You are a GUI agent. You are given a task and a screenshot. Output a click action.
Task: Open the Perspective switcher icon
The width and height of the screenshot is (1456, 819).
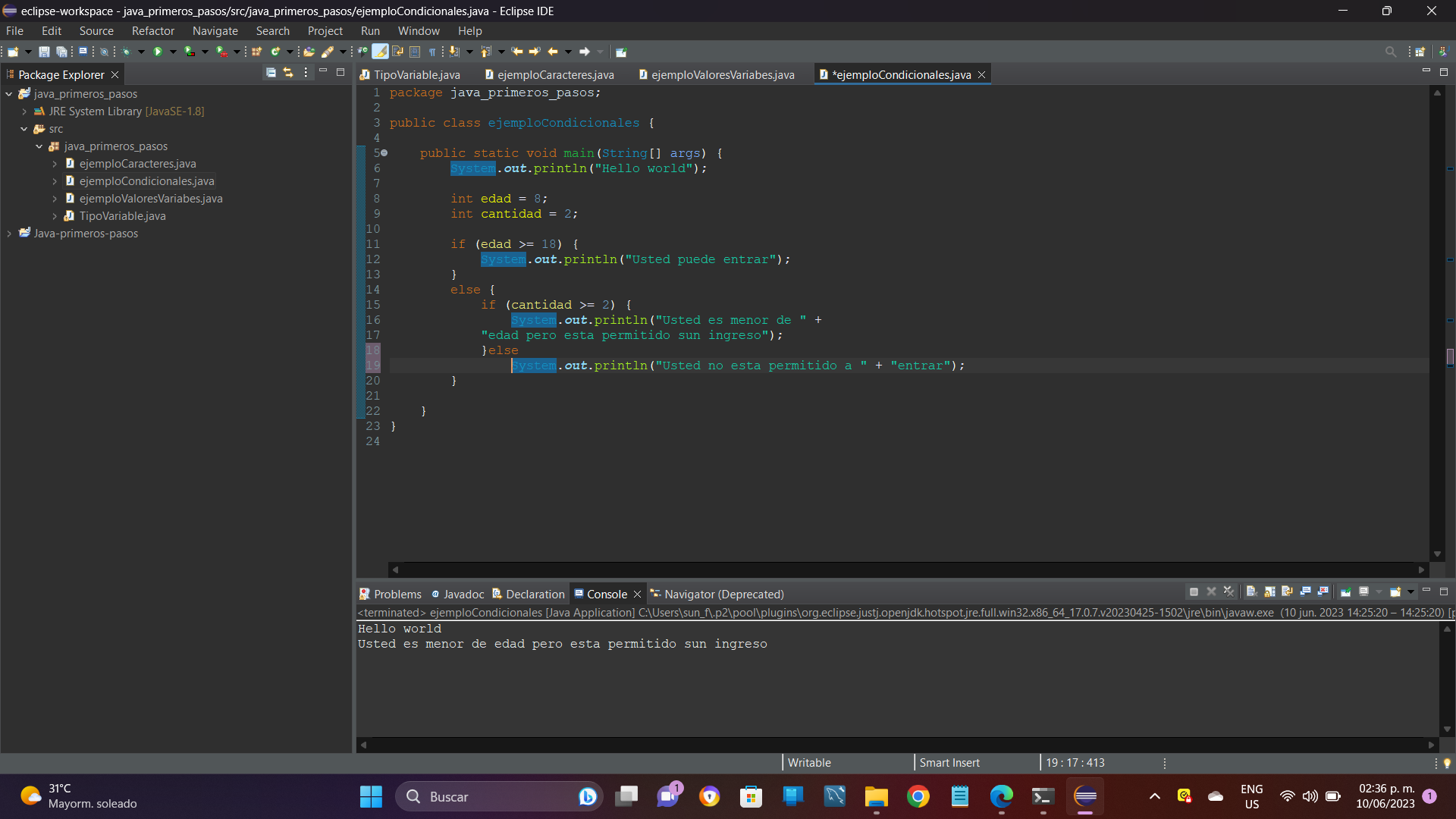[1420, 52]
